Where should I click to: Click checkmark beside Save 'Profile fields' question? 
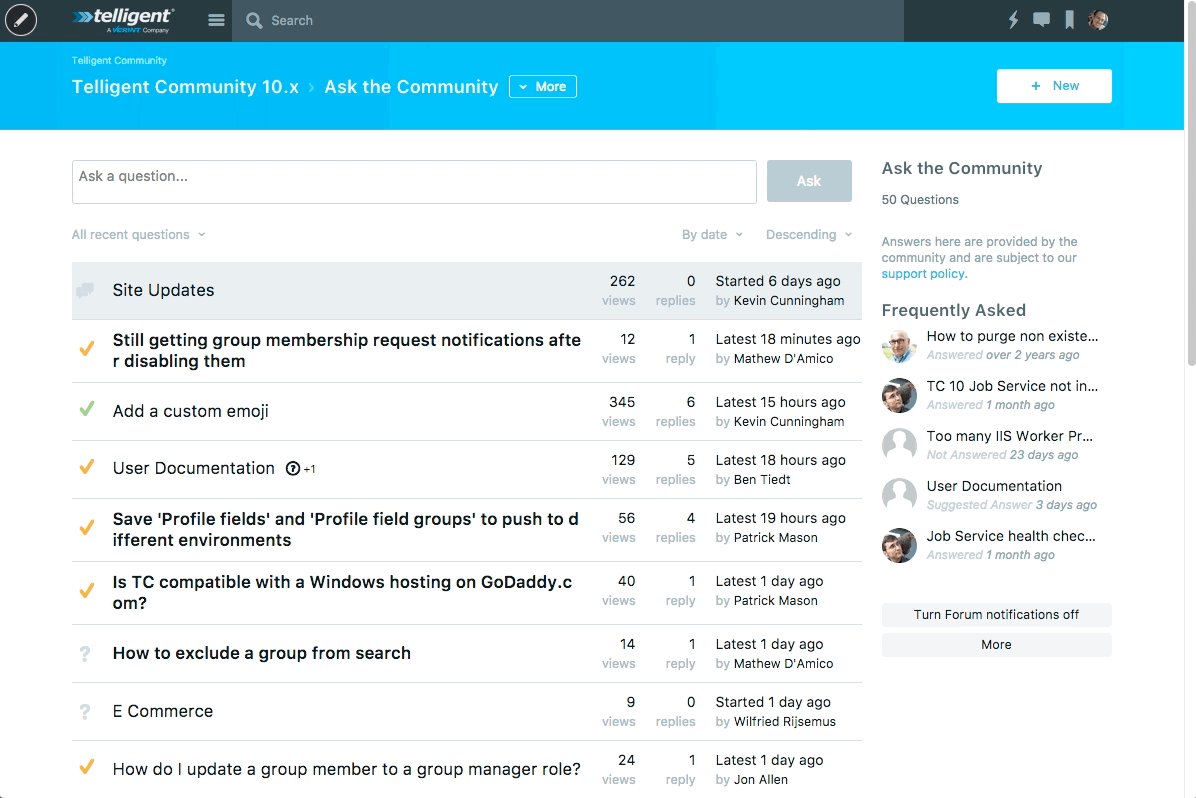click(x=87, y=527)
